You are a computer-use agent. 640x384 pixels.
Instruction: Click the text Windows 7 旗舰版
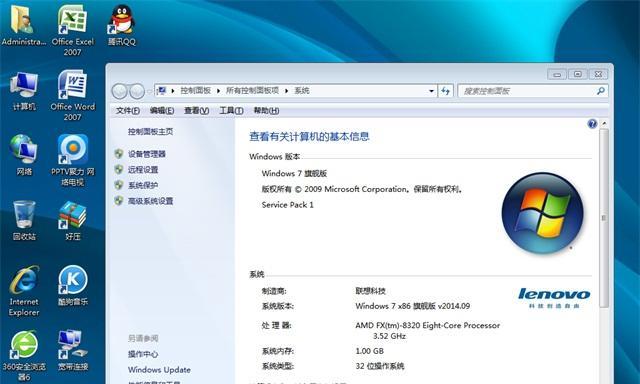[294, 173]
